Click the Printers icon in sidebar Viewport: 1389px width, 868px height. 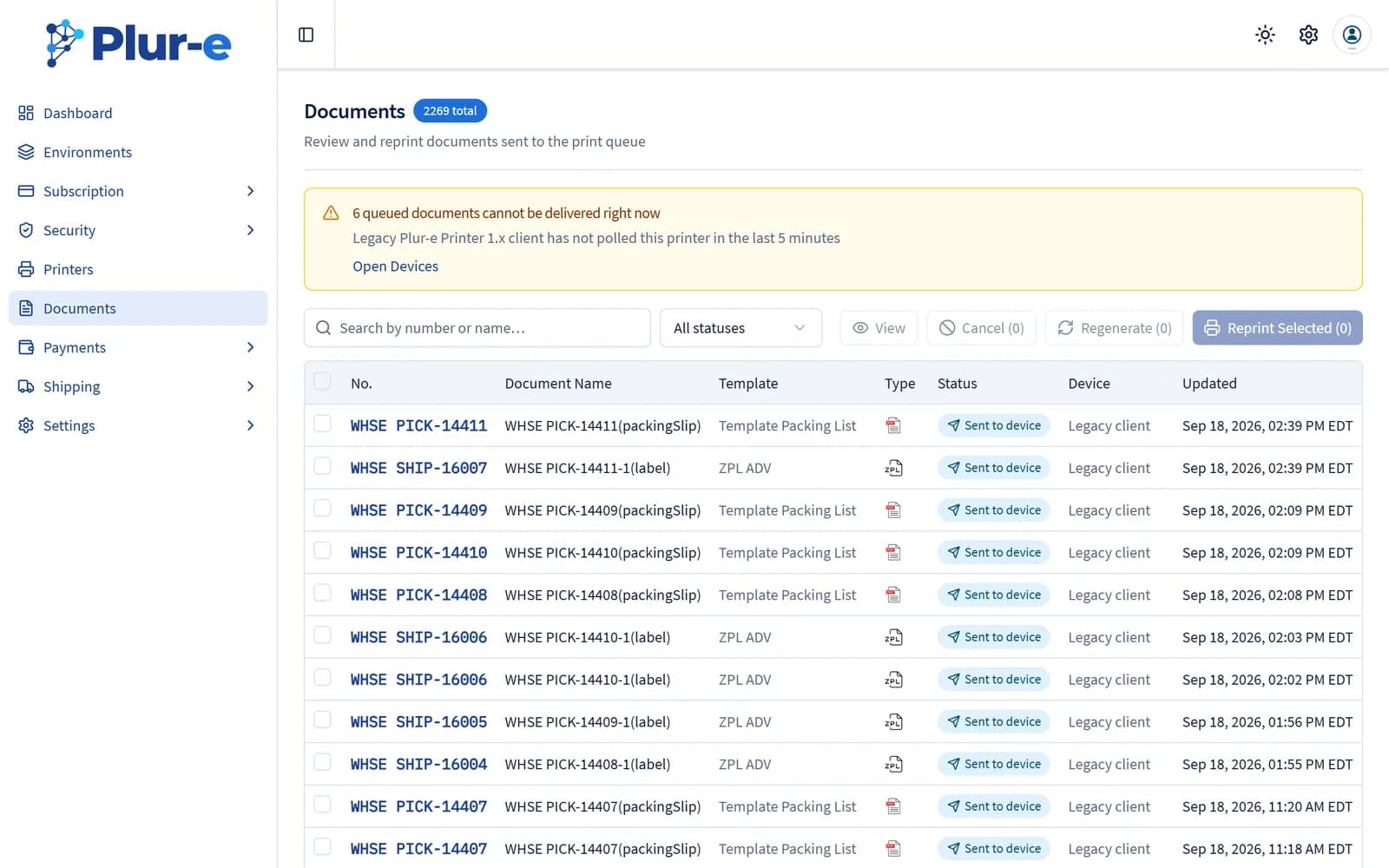[x=26, y=269]
